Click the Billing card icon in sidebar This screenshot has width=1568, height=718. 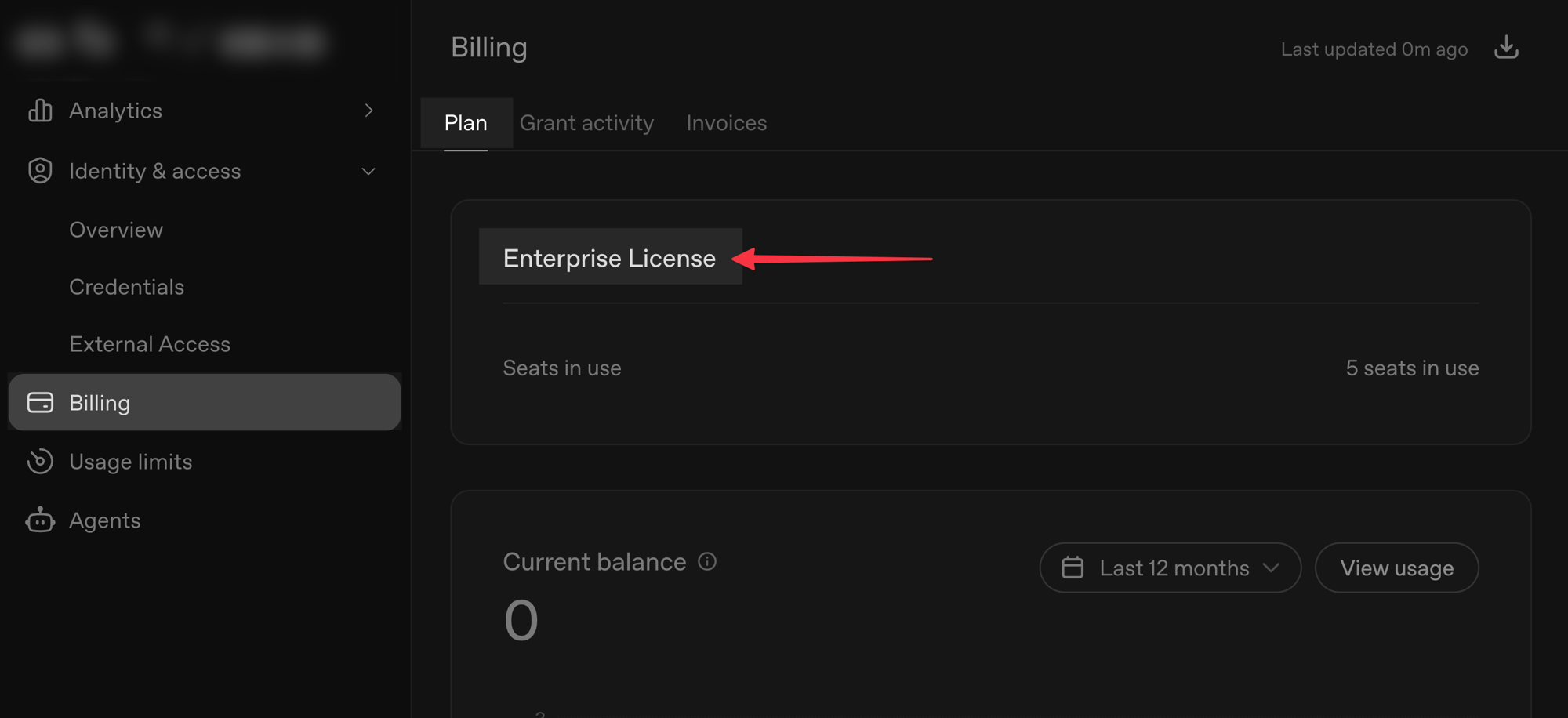click(40, 402)
